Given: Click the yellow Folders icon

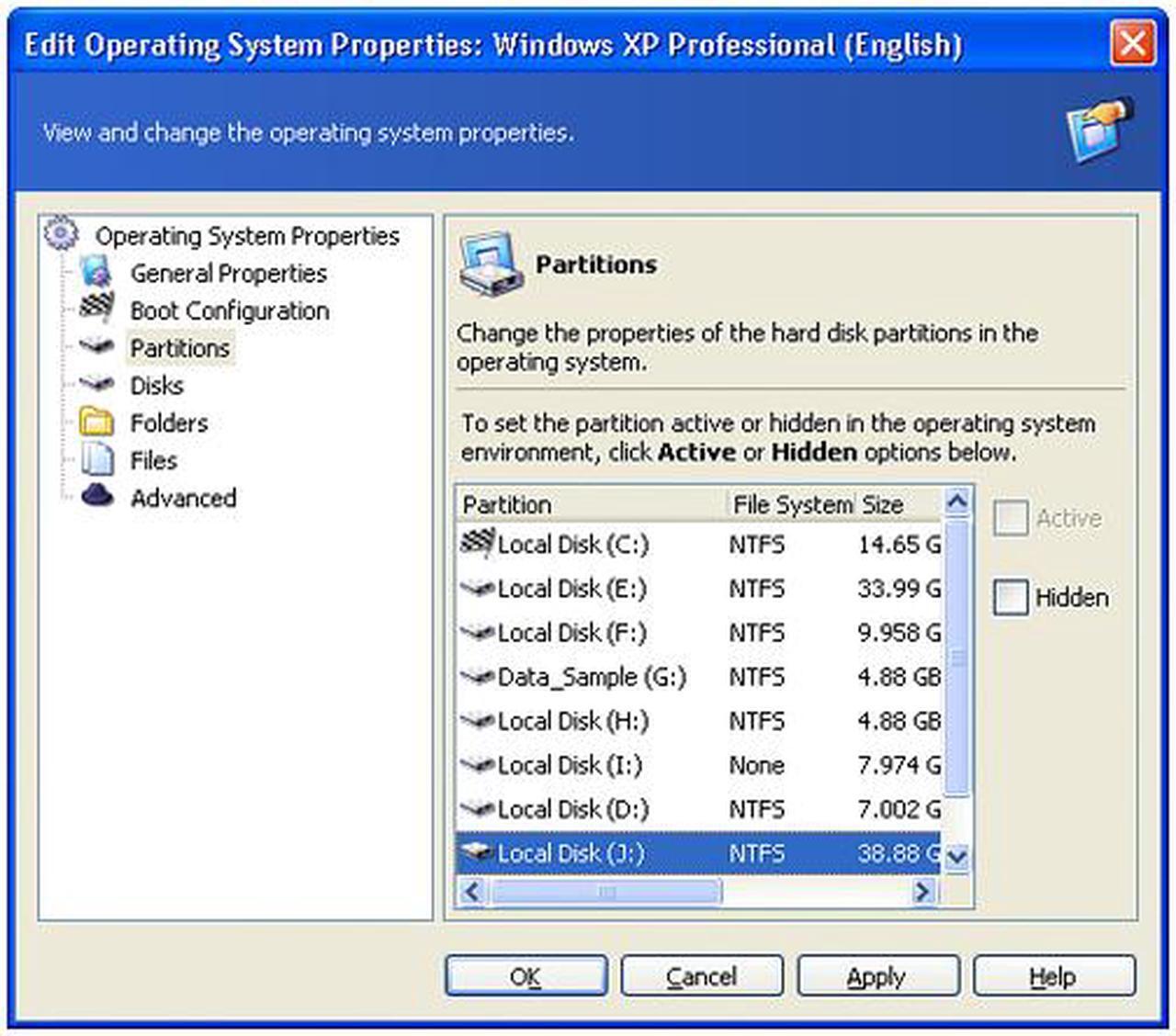Looking at the screenshot, I should [x=96, y=422].
